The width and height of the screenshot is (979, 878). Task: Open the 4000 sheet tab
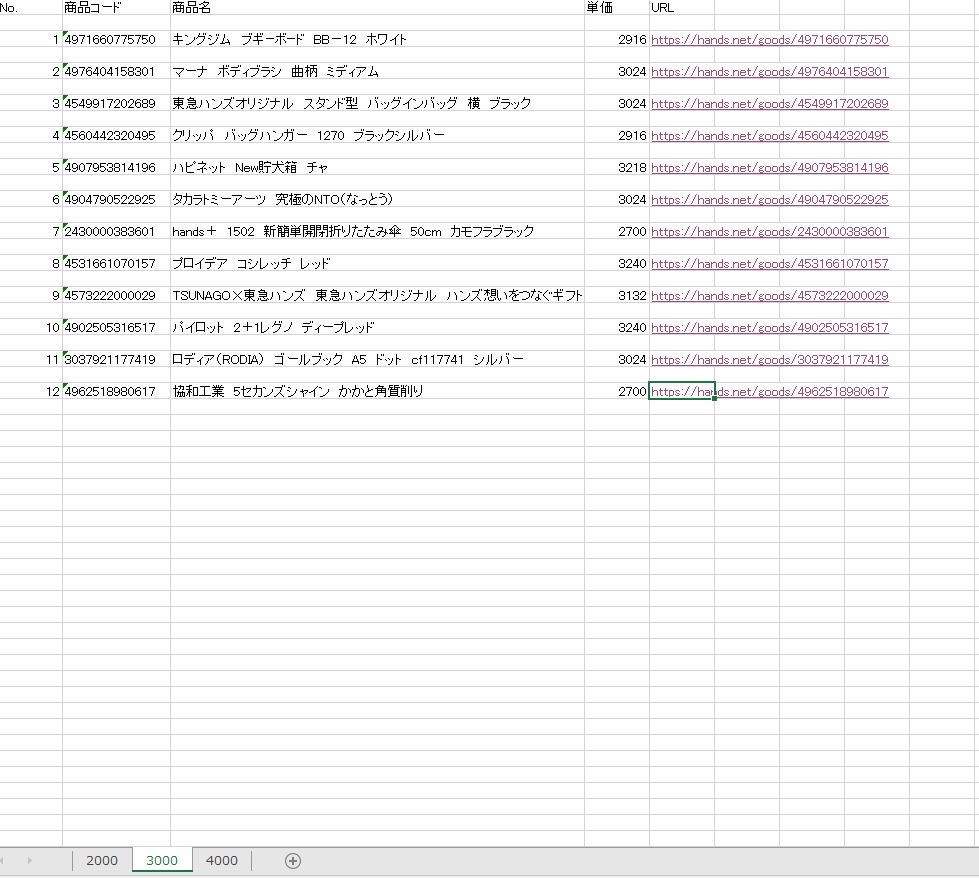click(x=222, y=861)
